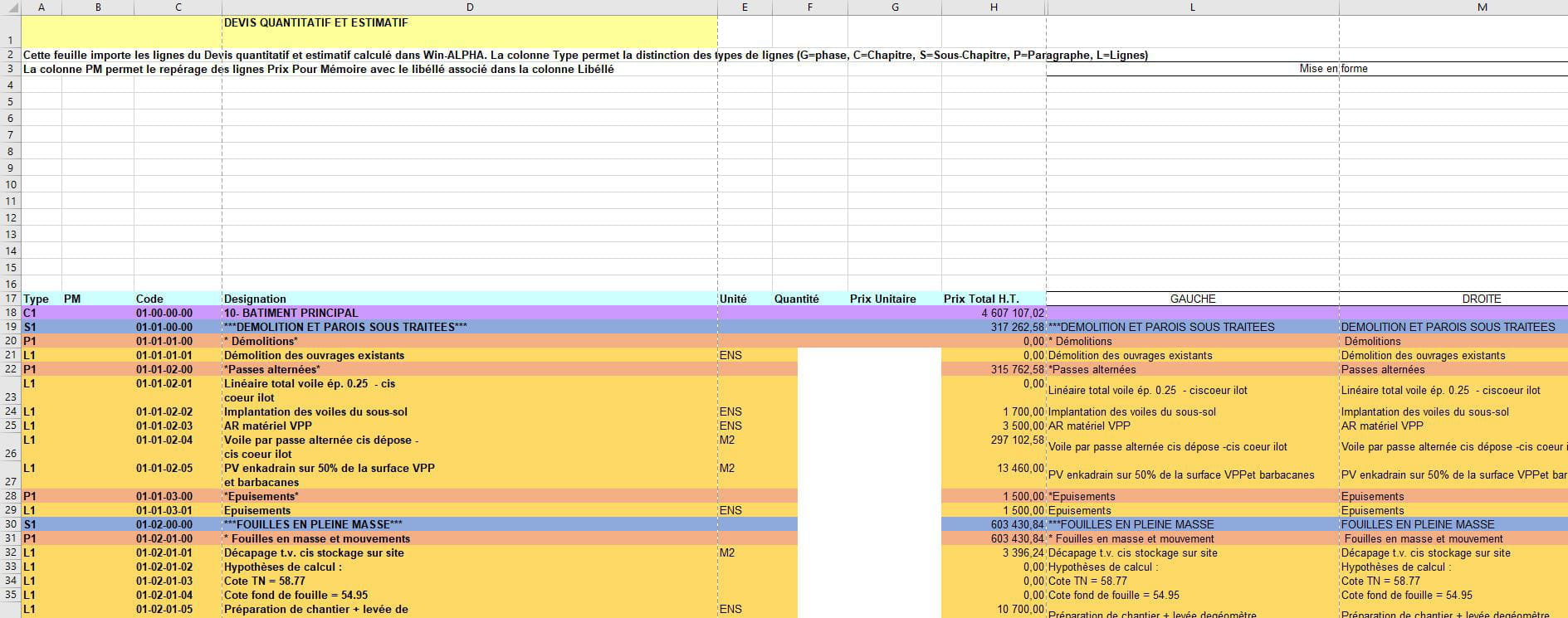Select column L '***FOUILLES EN PLEINE MASSE'
This screenshot has width=1568, height=618.
coord(1192,524)
